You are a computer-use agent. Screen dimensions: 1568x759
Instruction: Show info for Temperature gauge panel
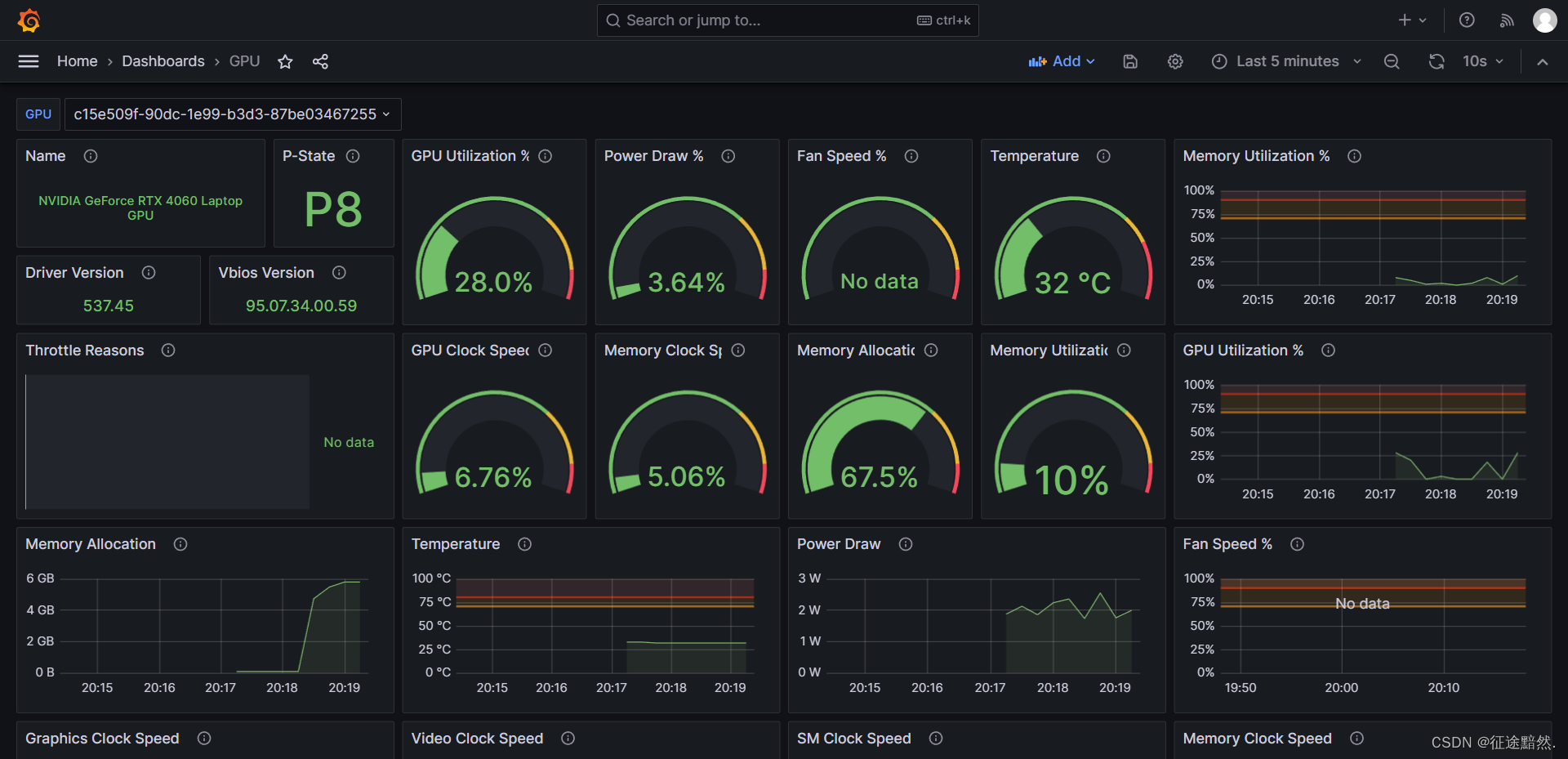[x=1103, y=156]
